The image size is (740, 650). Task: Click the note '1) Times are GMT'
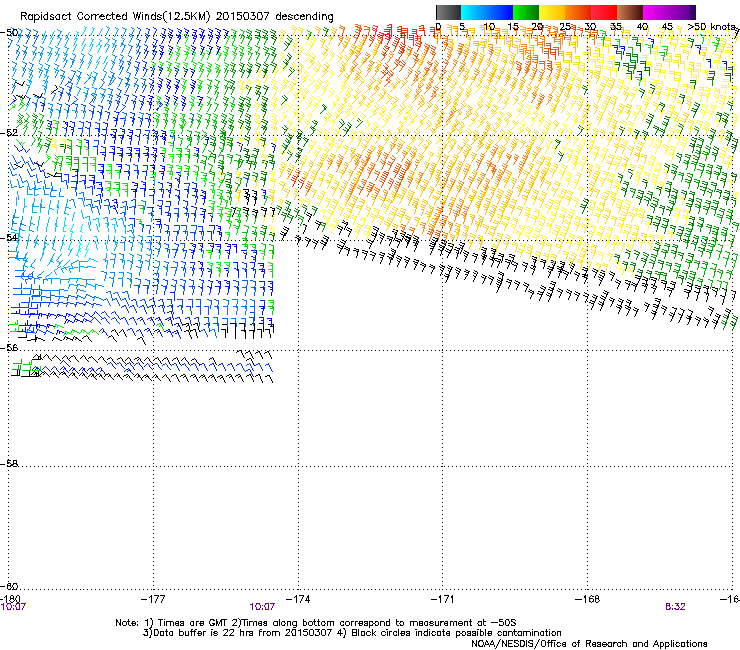click(x=185, y=623)
